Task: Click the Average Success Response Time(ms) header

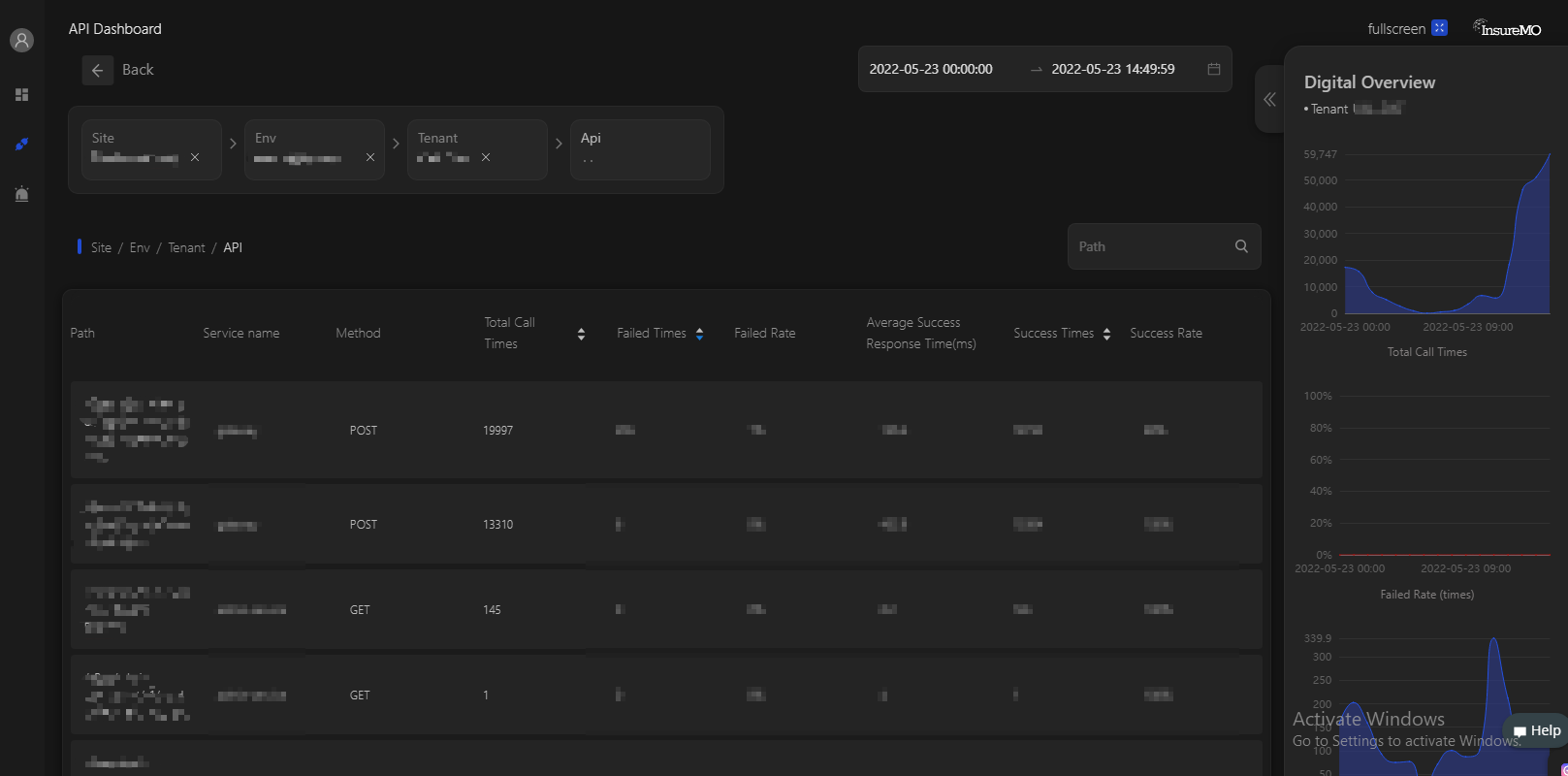Action: [921, 333]
